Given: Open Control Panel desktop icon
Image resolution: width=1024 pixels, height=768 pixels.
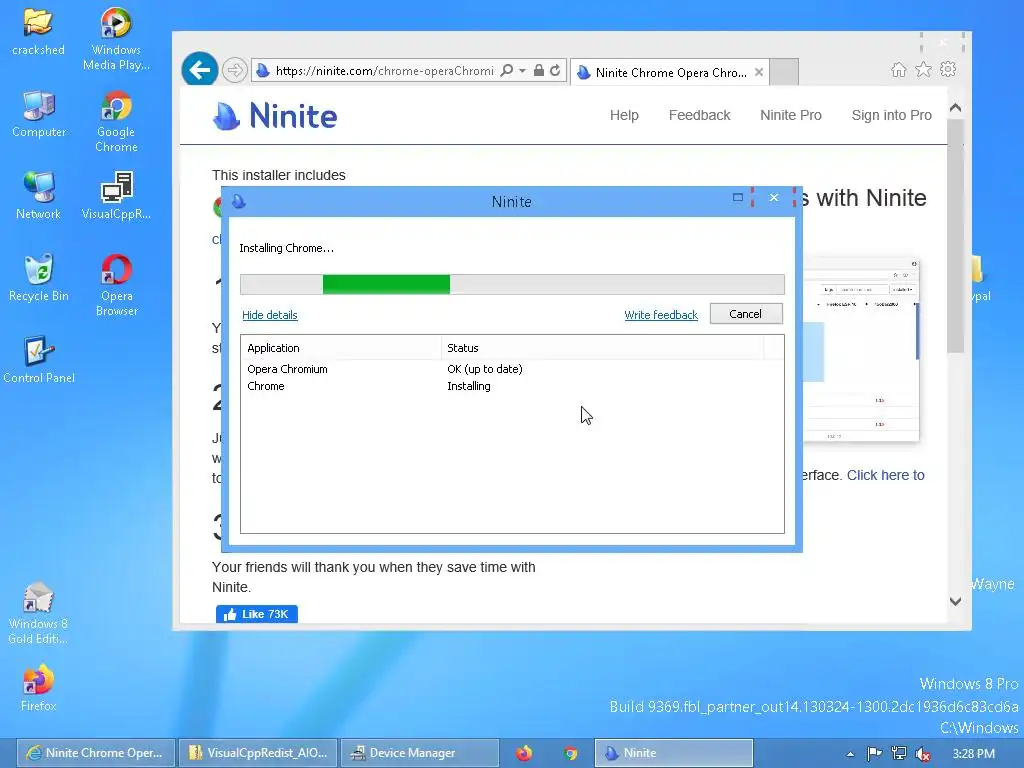Looking at the screenshot, I should pos(39,360).
